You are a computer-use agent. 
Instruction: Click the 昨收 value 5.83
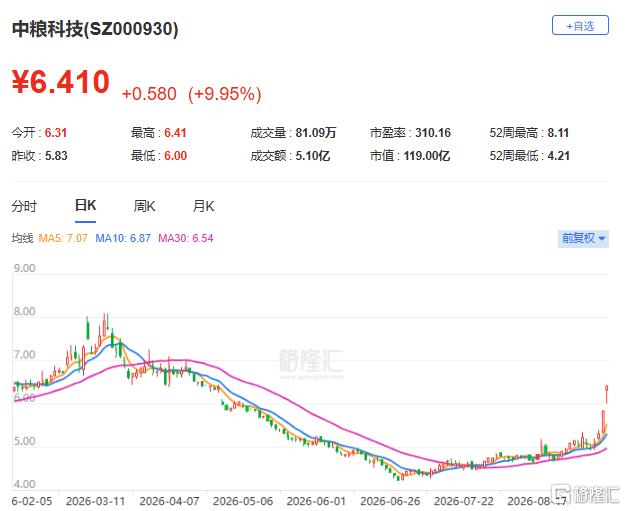tap(56, 156)
